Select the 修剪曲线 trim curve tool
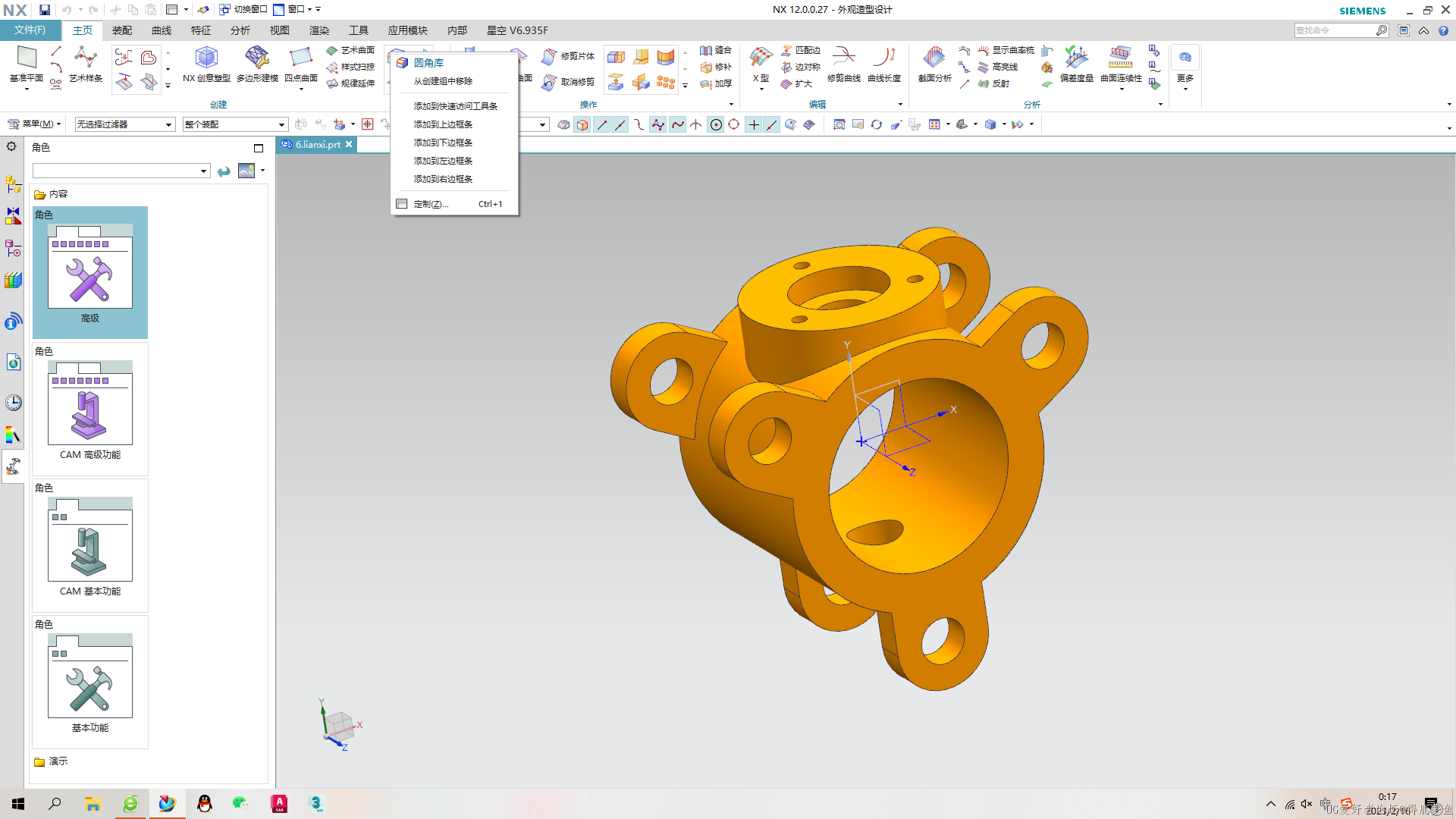Image resolution: width=1456 pixels, height=819 pixels. [x=843, y=64]
